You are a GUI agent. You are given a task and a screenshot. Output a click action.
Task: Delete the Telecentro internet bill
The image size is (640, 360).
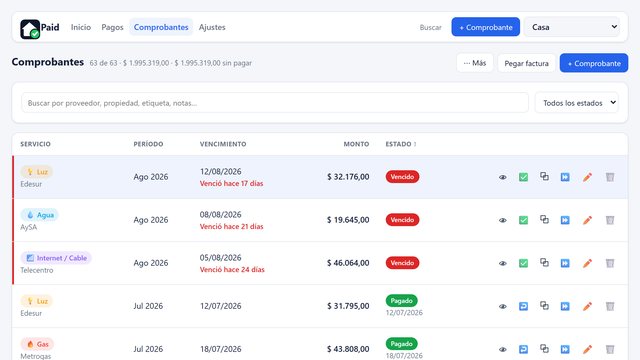point(610,263)
